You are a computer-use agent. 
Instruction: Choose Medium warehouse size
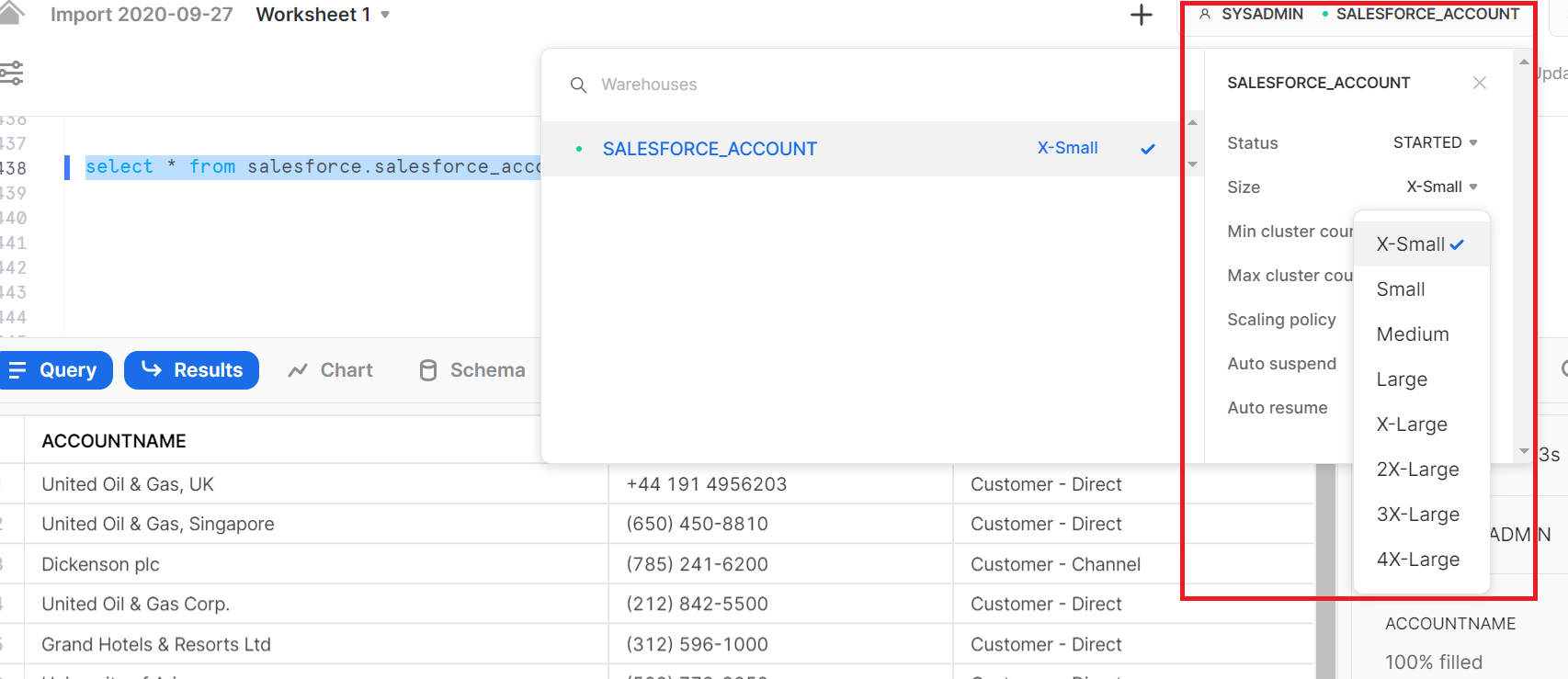point(1413,334)
